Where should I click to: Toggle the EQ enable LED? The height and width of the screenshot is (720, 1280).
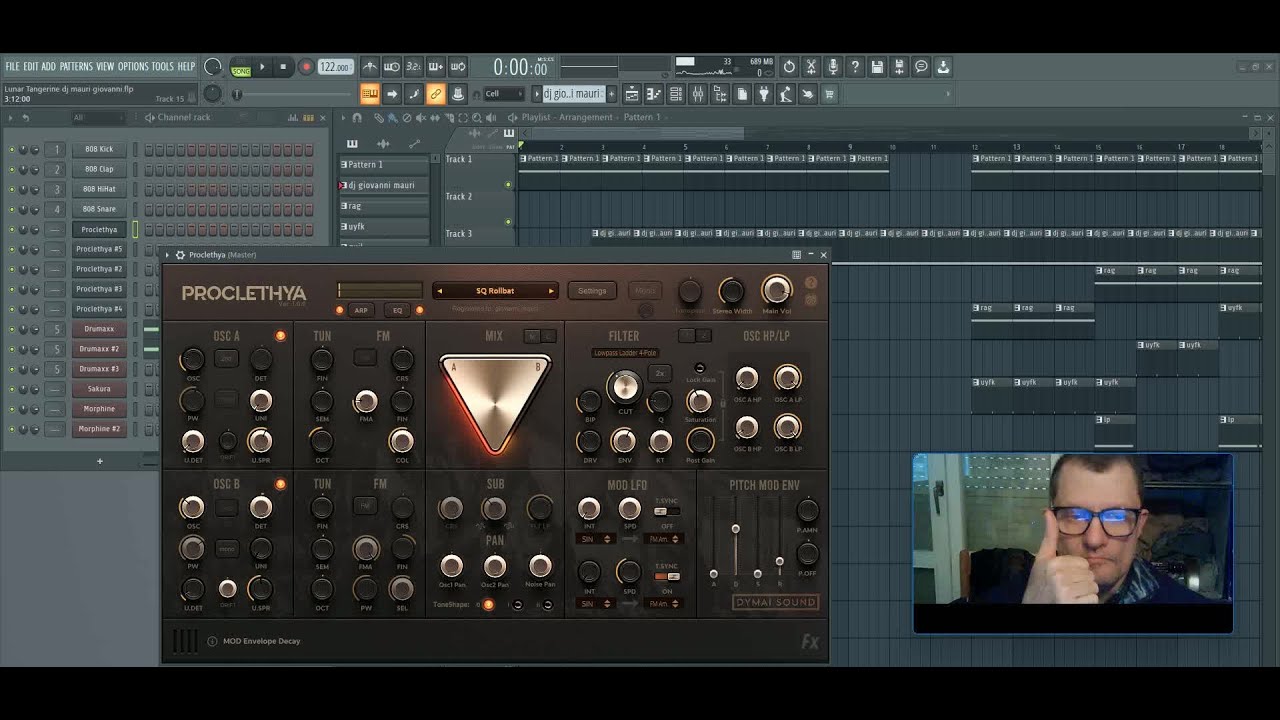click(x=419, y=310)
